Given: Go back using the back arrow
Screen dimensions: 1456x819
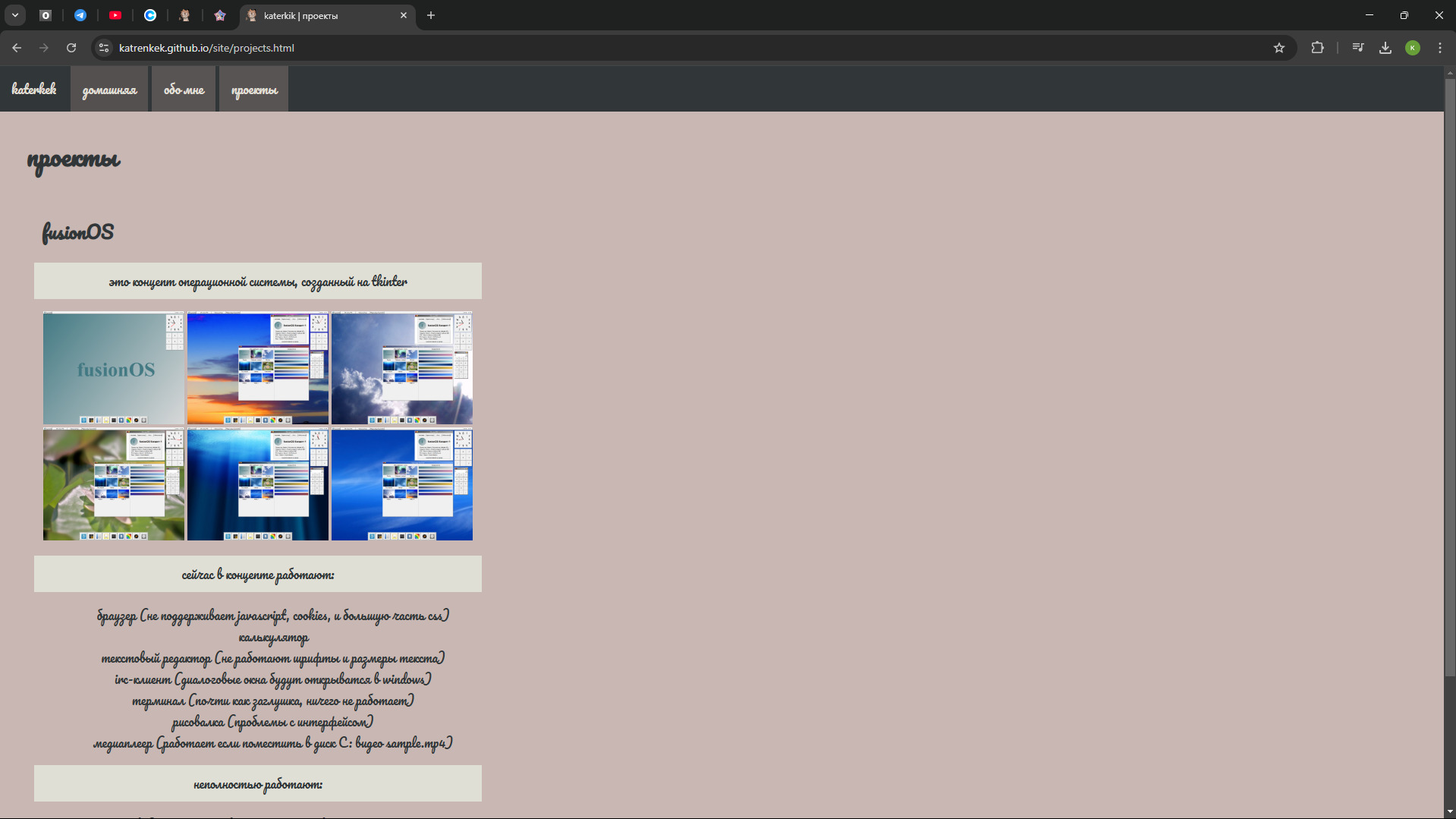Looking at the screenshot, I should pos(17,48).
